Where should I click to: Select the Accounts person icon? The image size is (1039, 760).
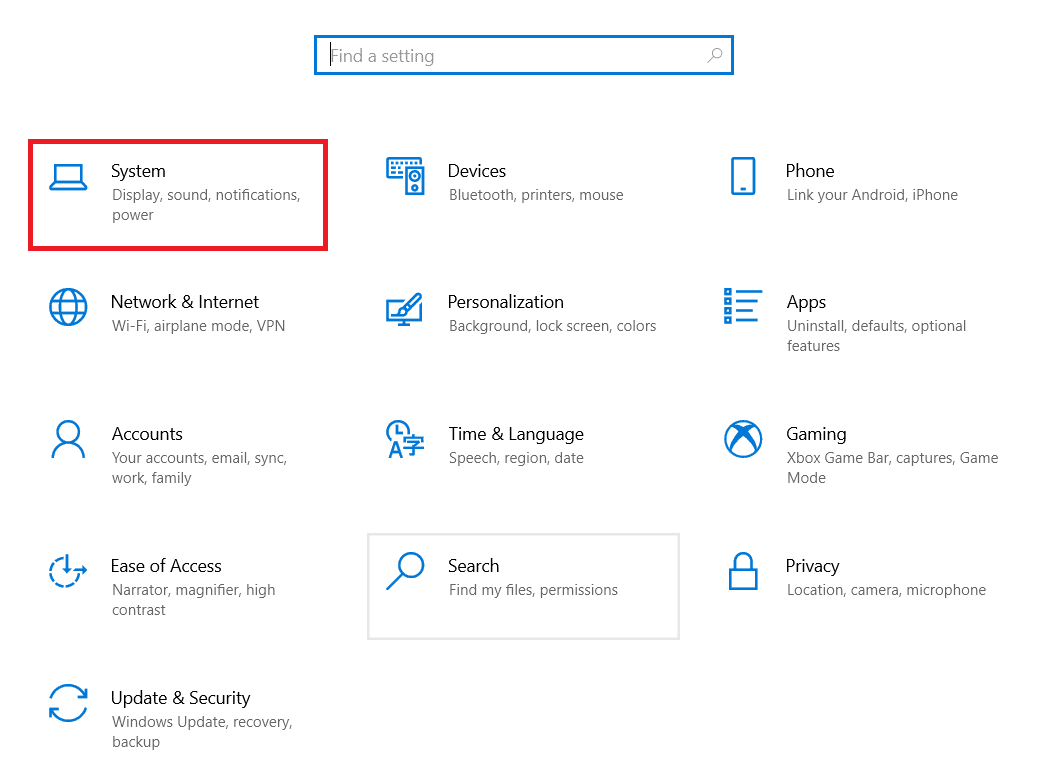point(68,437)
